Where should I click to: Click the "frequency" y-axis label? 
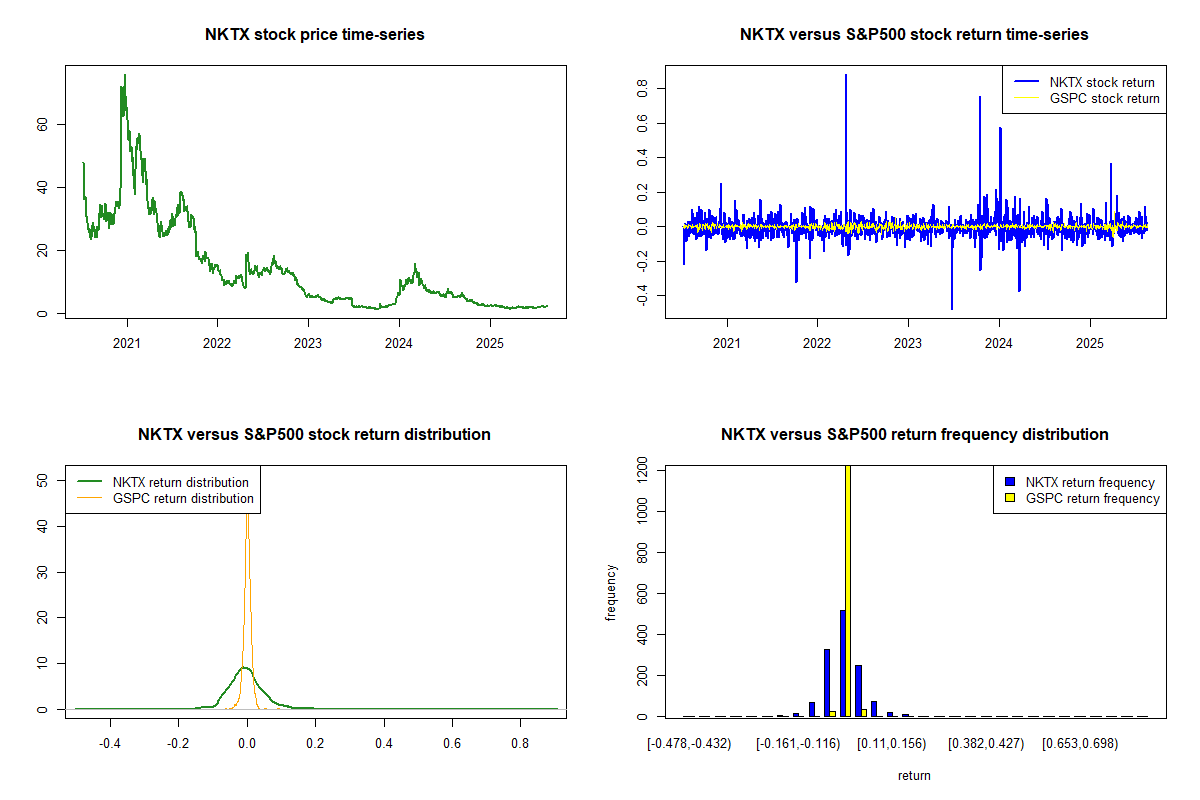point(610,593)
